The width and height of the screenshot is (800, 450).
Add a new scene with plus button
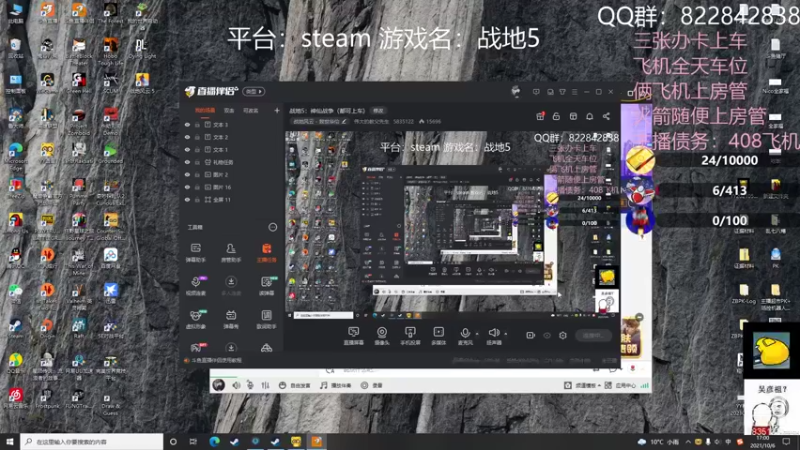[277, 110]
